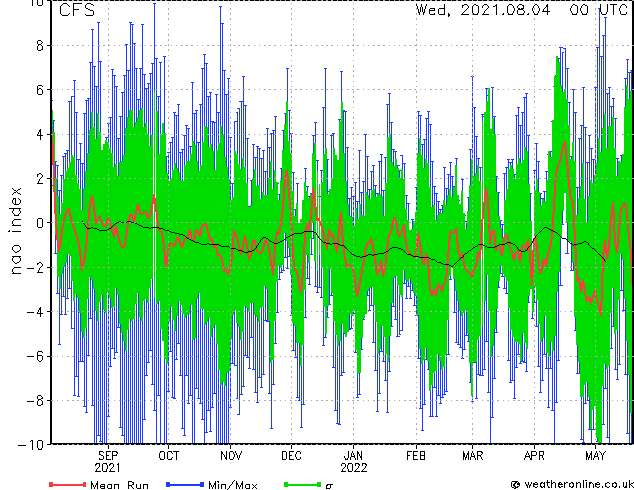Click the CFS model label

coord(77,10)
